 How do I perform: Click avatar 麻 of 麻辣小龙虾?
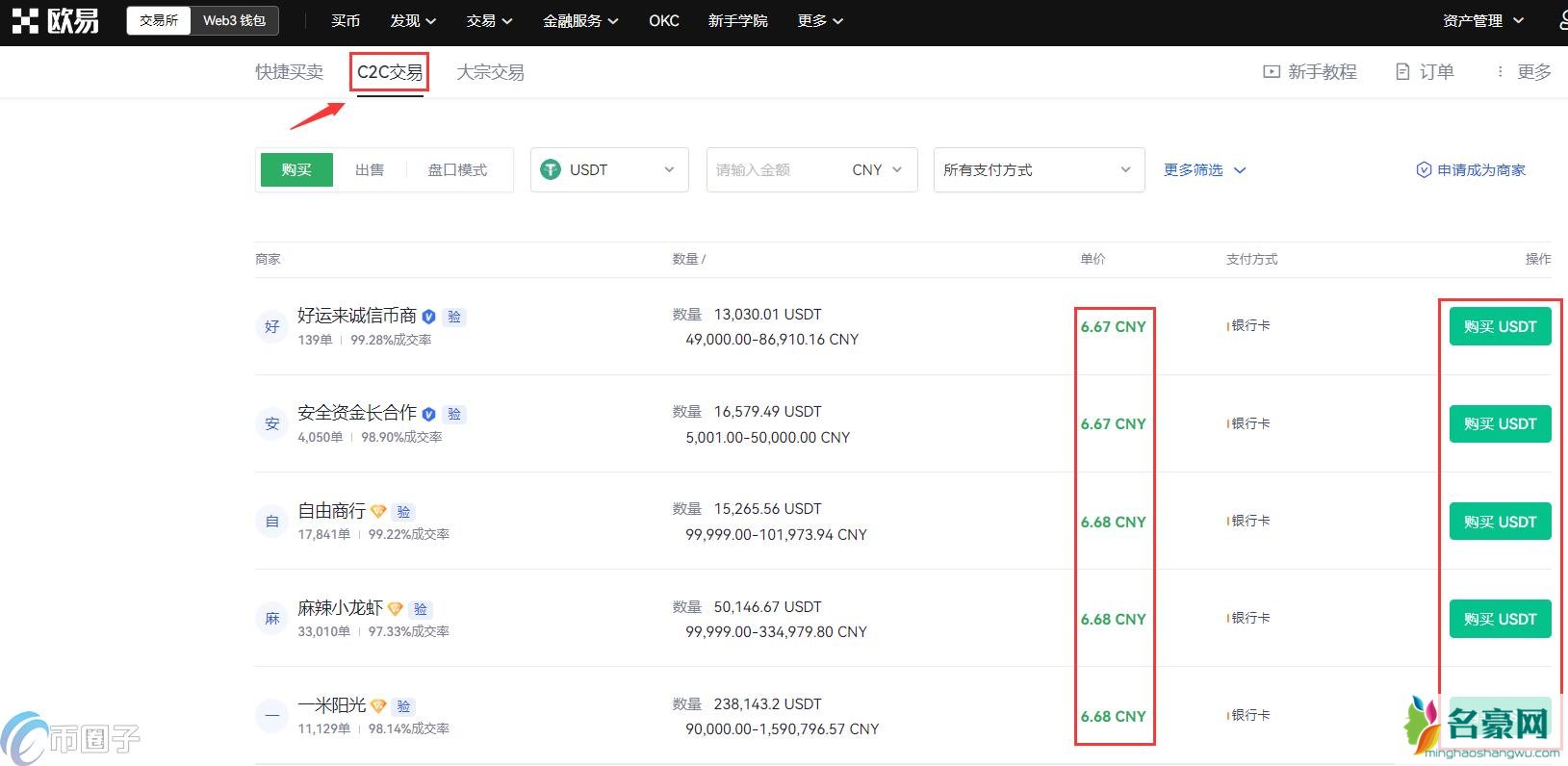[x=272, y=619]
